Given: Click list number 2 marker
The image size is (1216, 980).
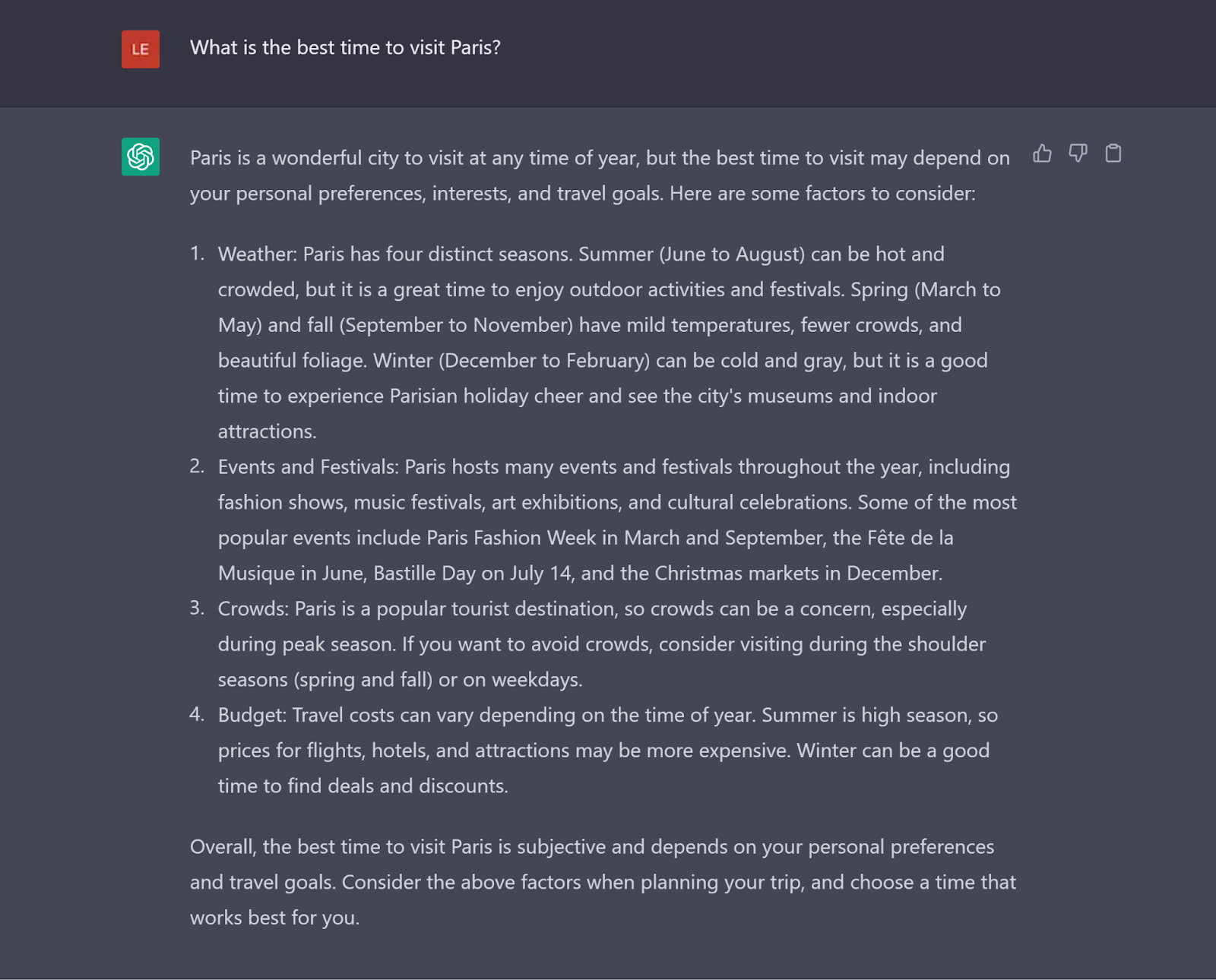Looking at the screenshot, I should [197, 466].
